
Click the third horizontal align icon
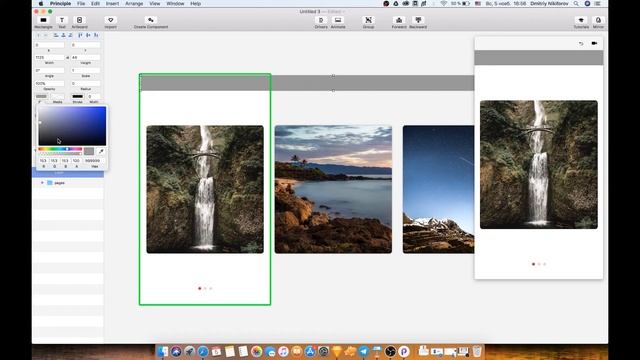70,36
